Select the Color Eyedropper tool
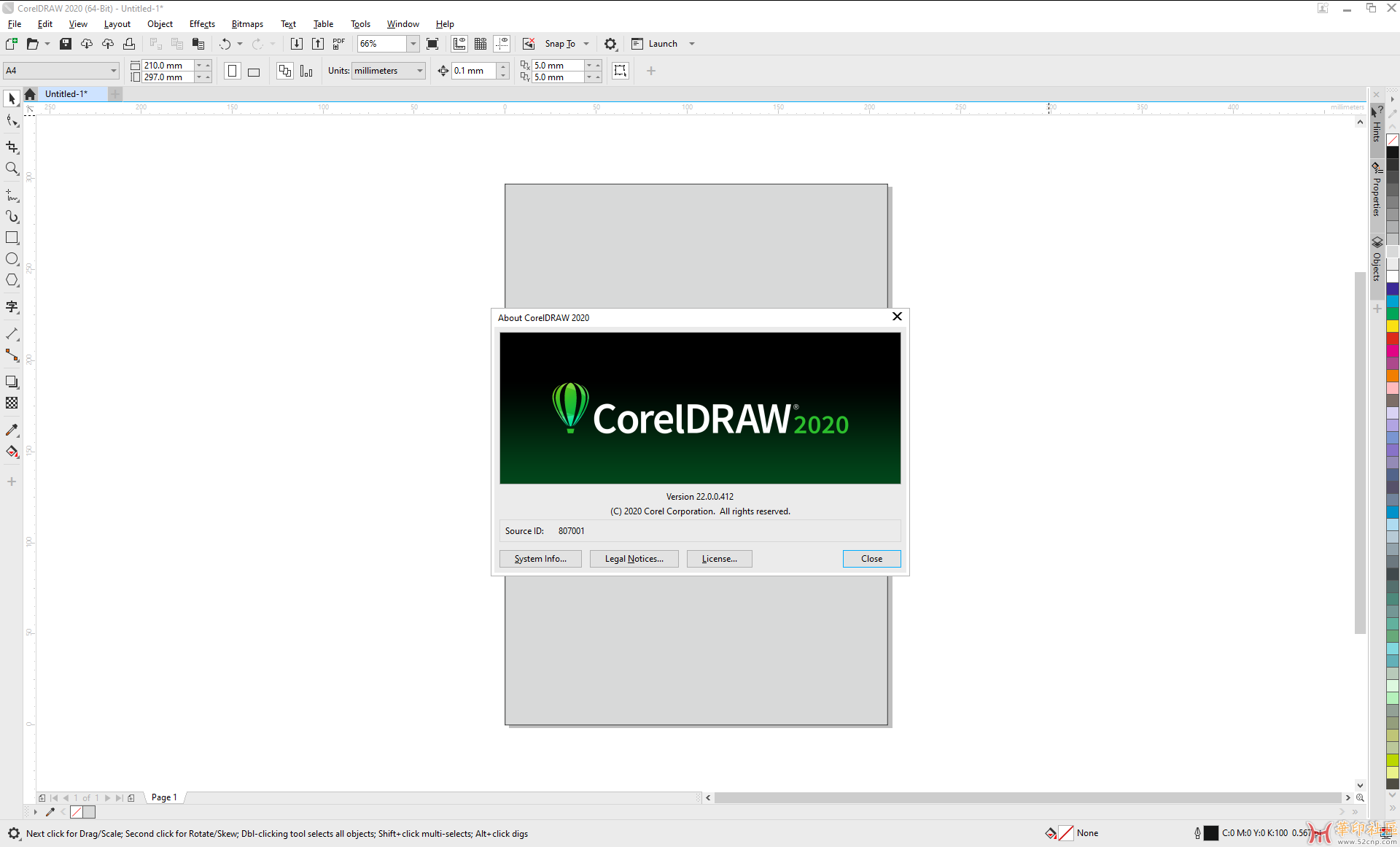Image resolution: width=1400 pixels, height=847 pixels. 12,430
